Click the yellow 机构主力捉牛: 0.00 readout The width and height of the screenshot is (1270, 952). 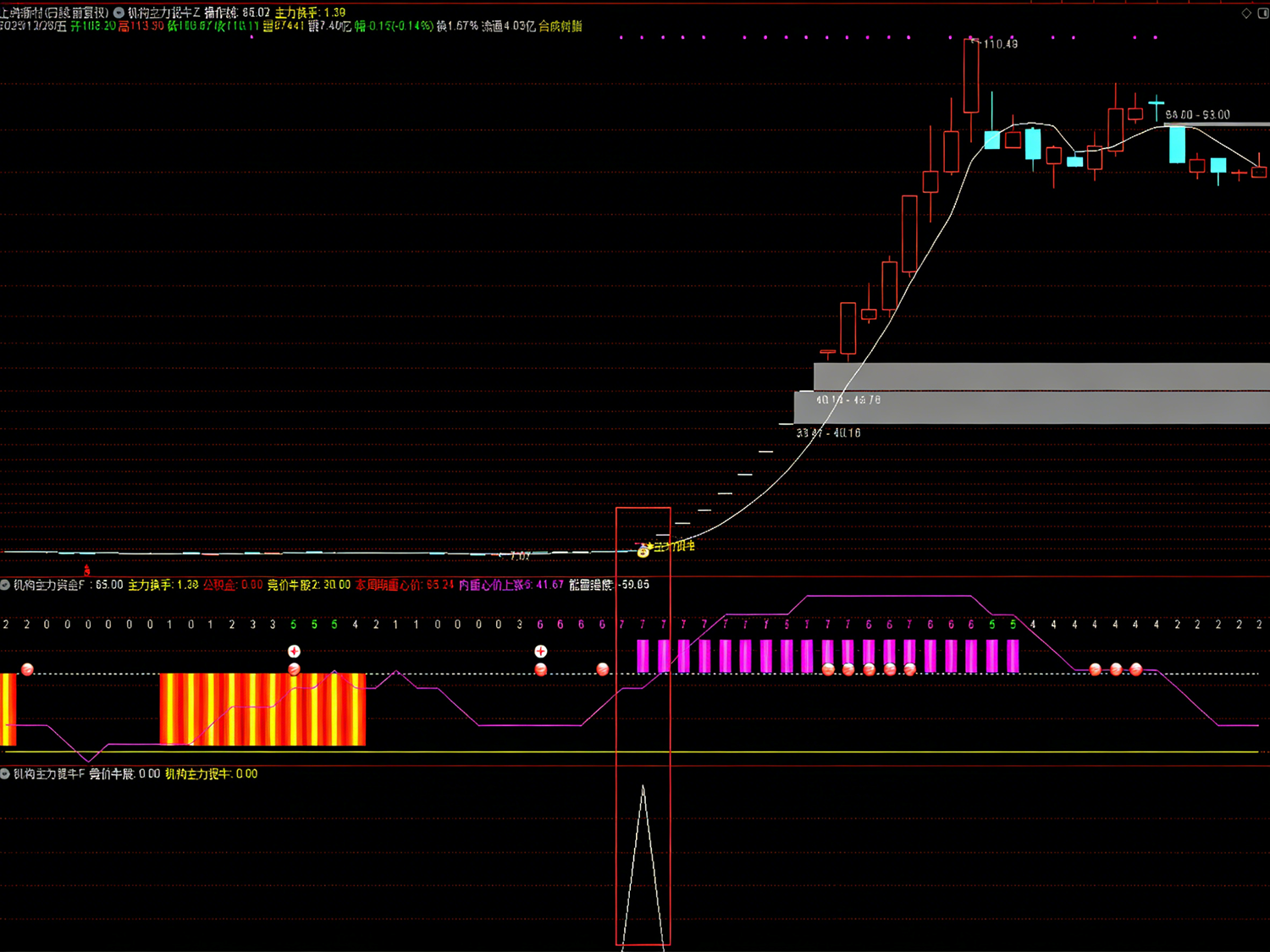[x=211, y=773]
